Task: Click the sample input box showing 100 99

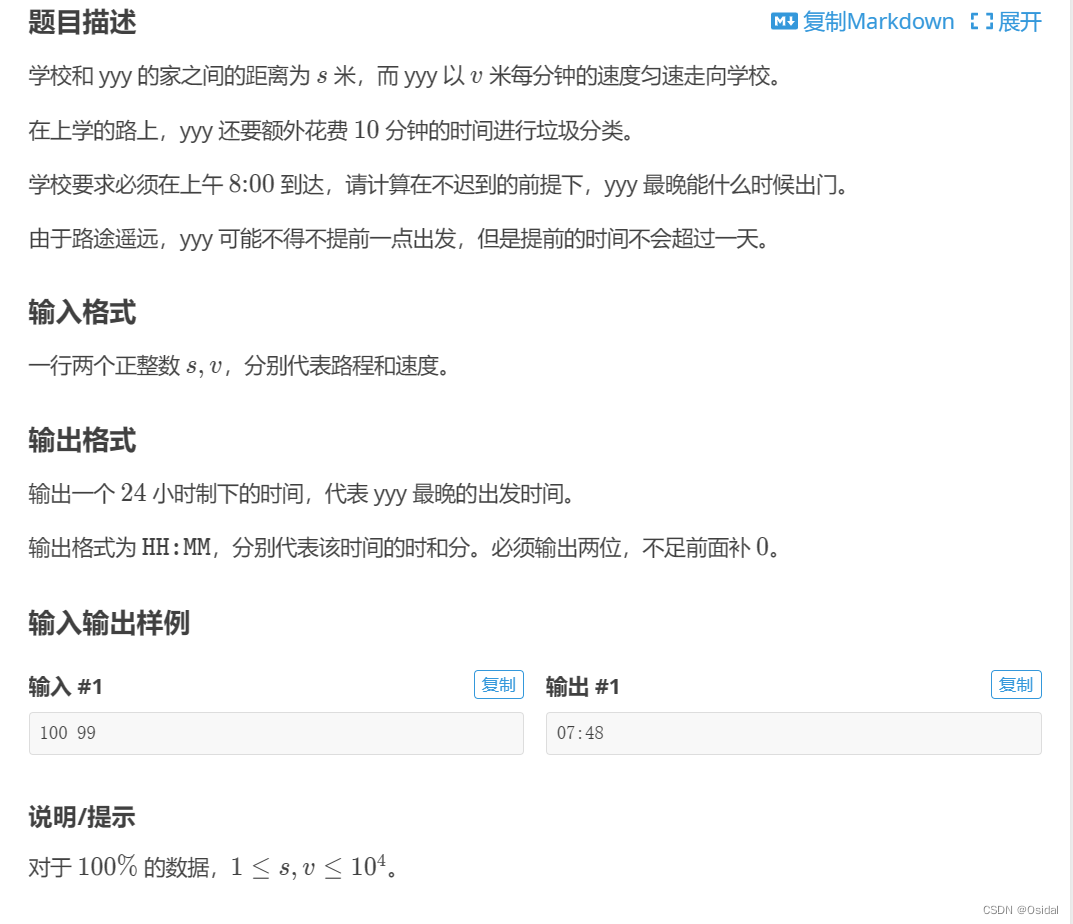Action: pyautogui.click(x=275, y=733)
